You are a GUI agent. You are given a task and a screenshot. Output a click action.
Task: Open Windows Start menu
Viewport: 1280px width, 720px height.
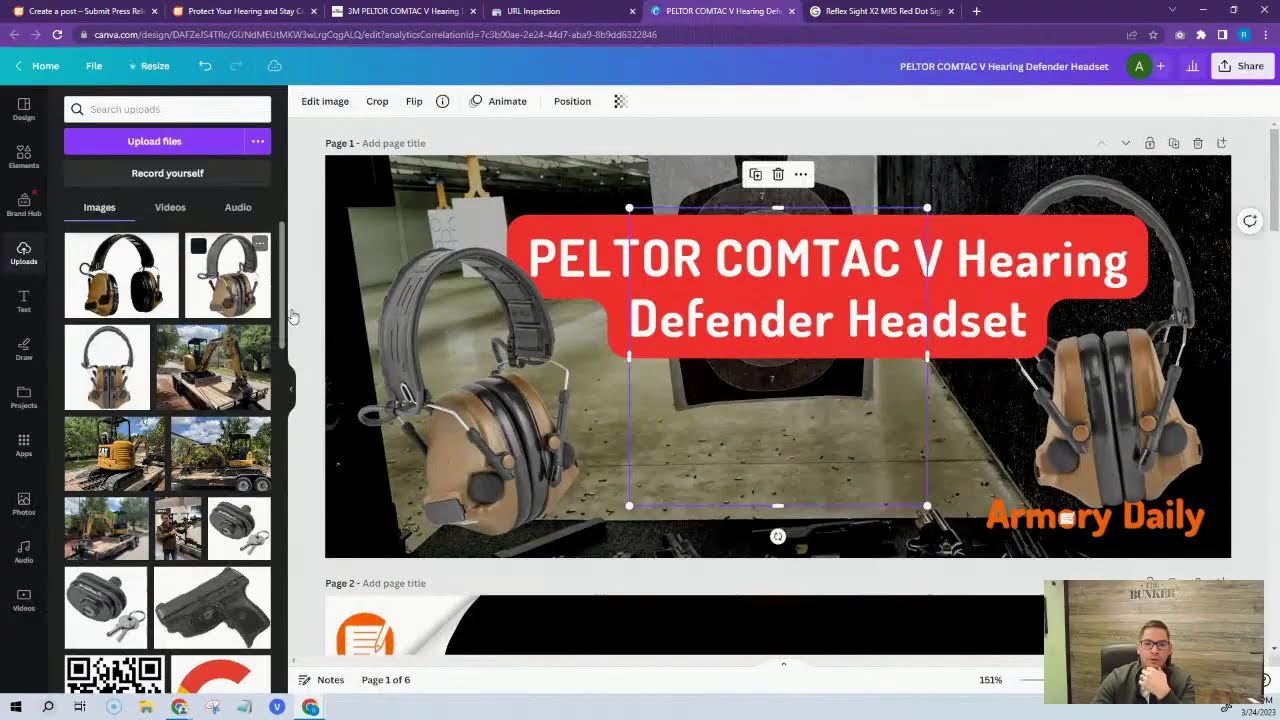pos(16,707)
